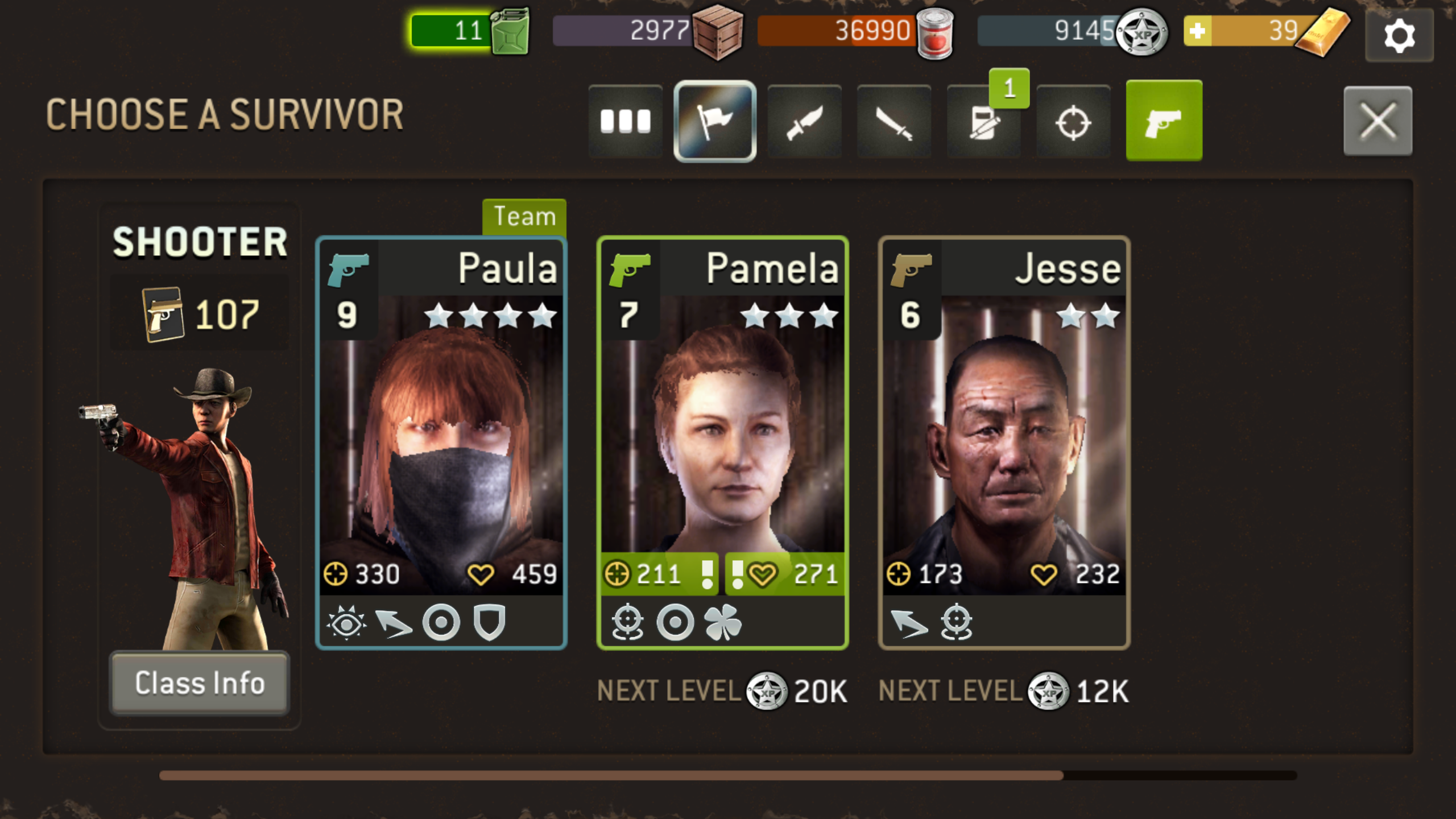Select the all-classes filter icon
The image size is (1456, 819).
click(x=625, y=121)
